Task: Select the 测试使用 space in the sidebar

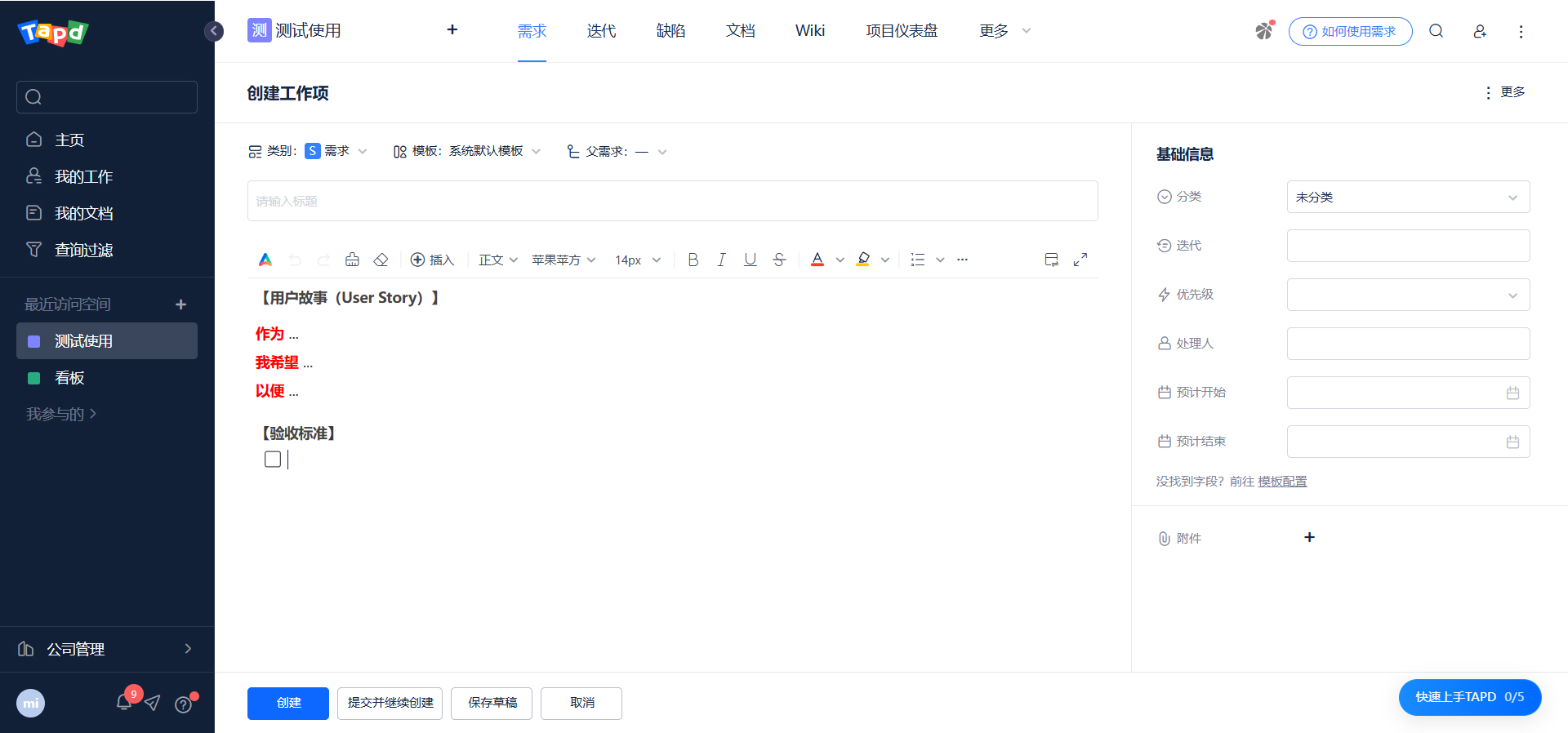Action: click(107, 340)
